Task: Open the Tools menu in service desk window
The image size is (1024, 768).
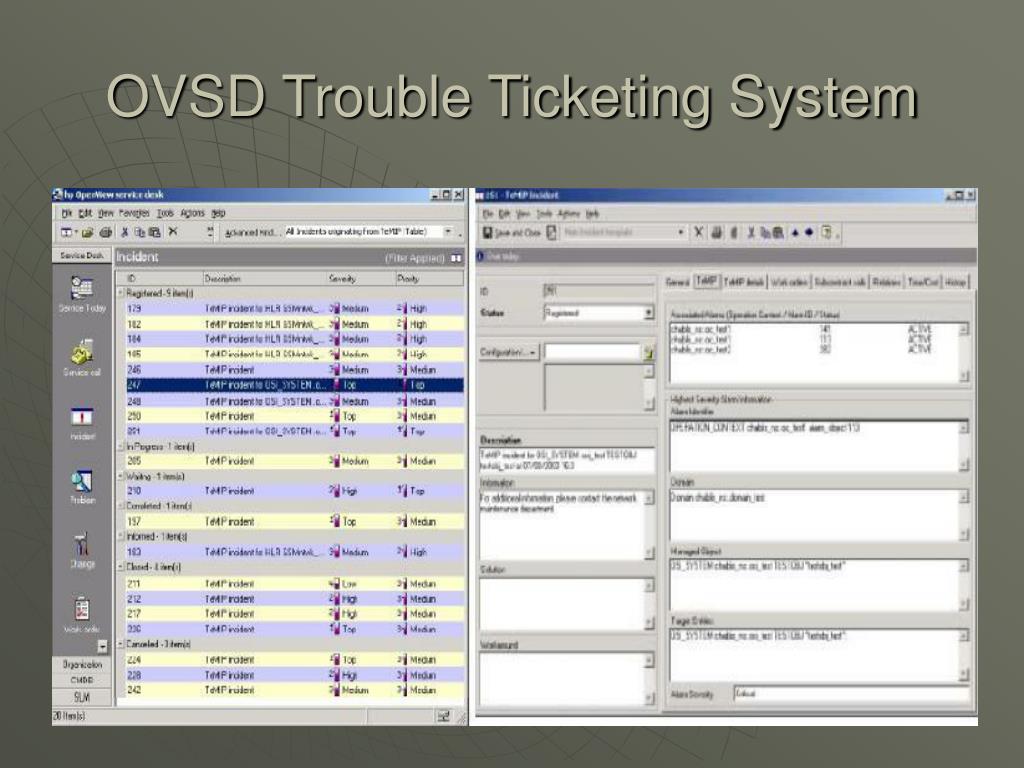Action: (165, 213)
